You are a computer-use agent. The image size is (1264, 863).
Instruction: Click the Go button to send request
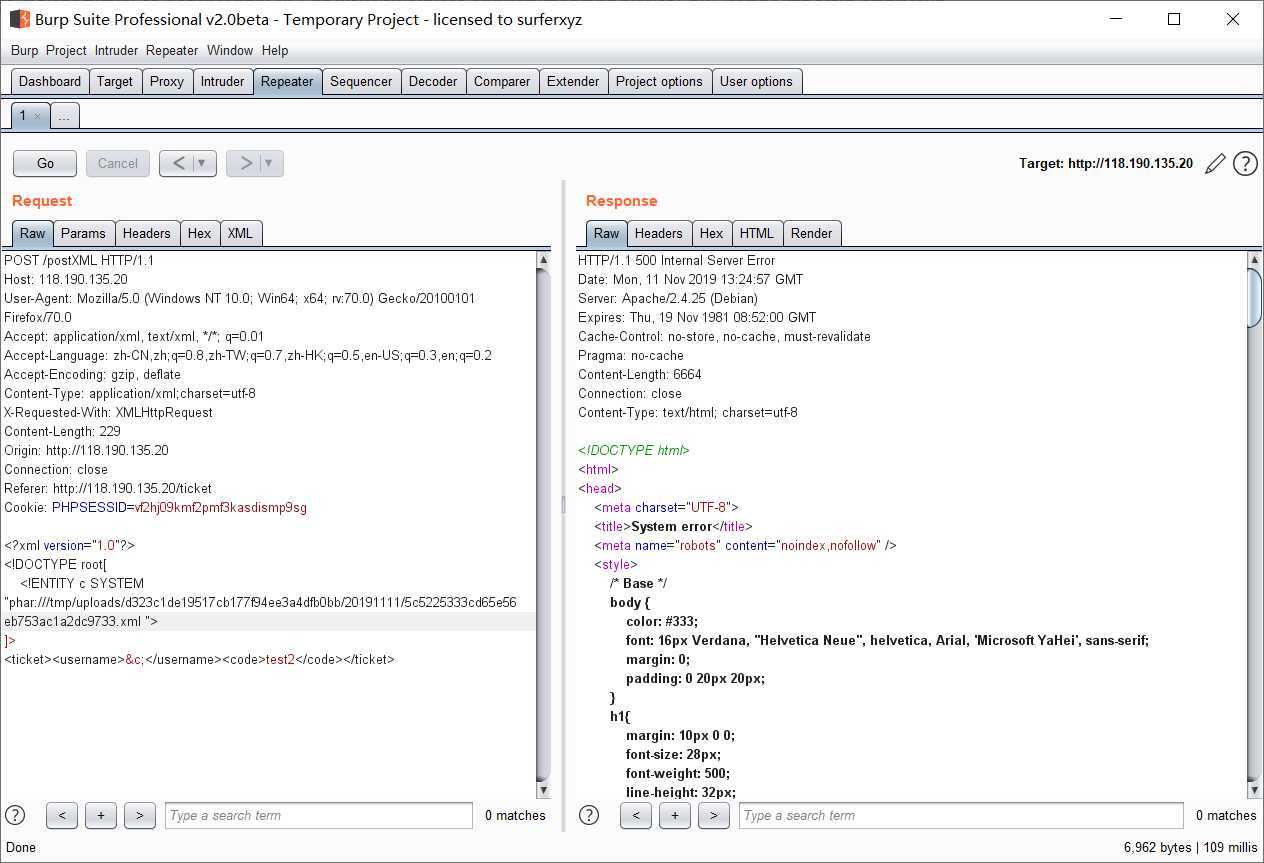tap(45, 163)
